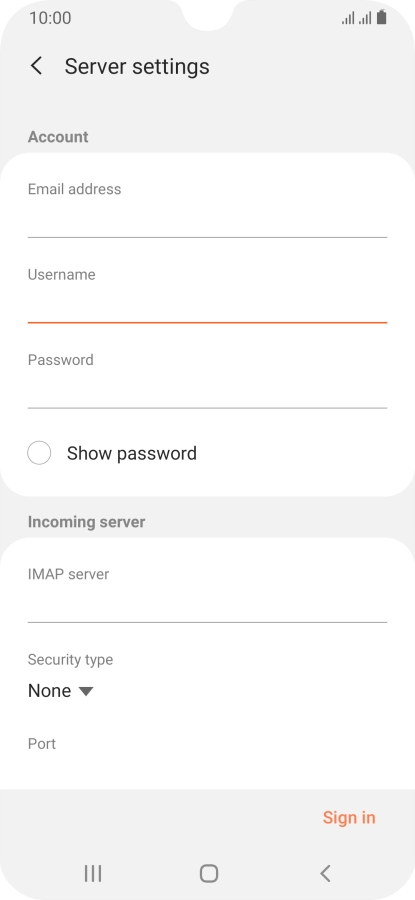Tap the Server settings title
The image size is (415, 900).
point(137,67)
